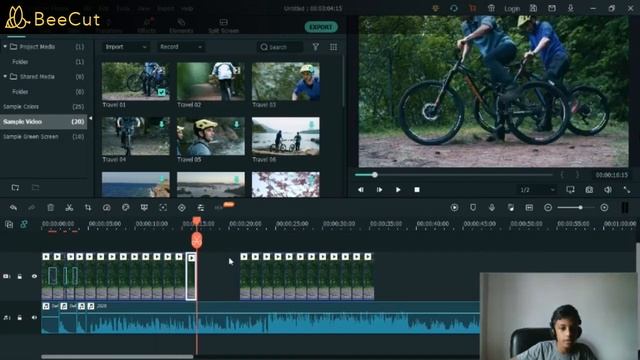Mute the audio track speaker icon
The width and height of the screenshot is (640, 360).
(34, 318)
